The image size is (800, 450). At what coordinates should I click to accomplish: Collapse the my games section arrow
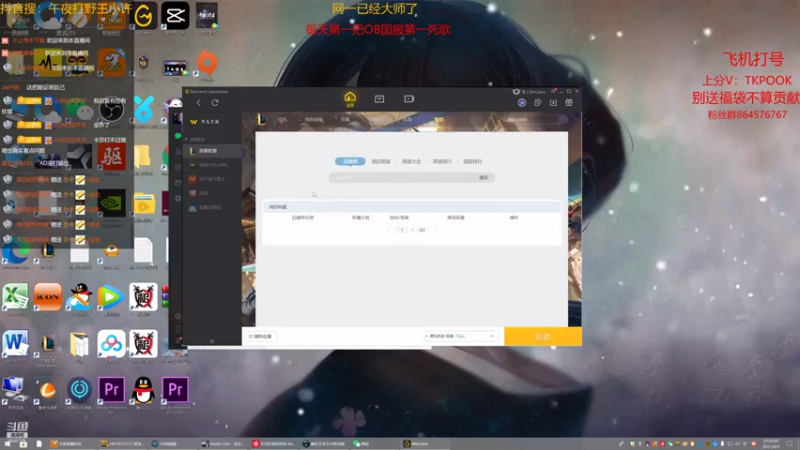pos(186,139)
